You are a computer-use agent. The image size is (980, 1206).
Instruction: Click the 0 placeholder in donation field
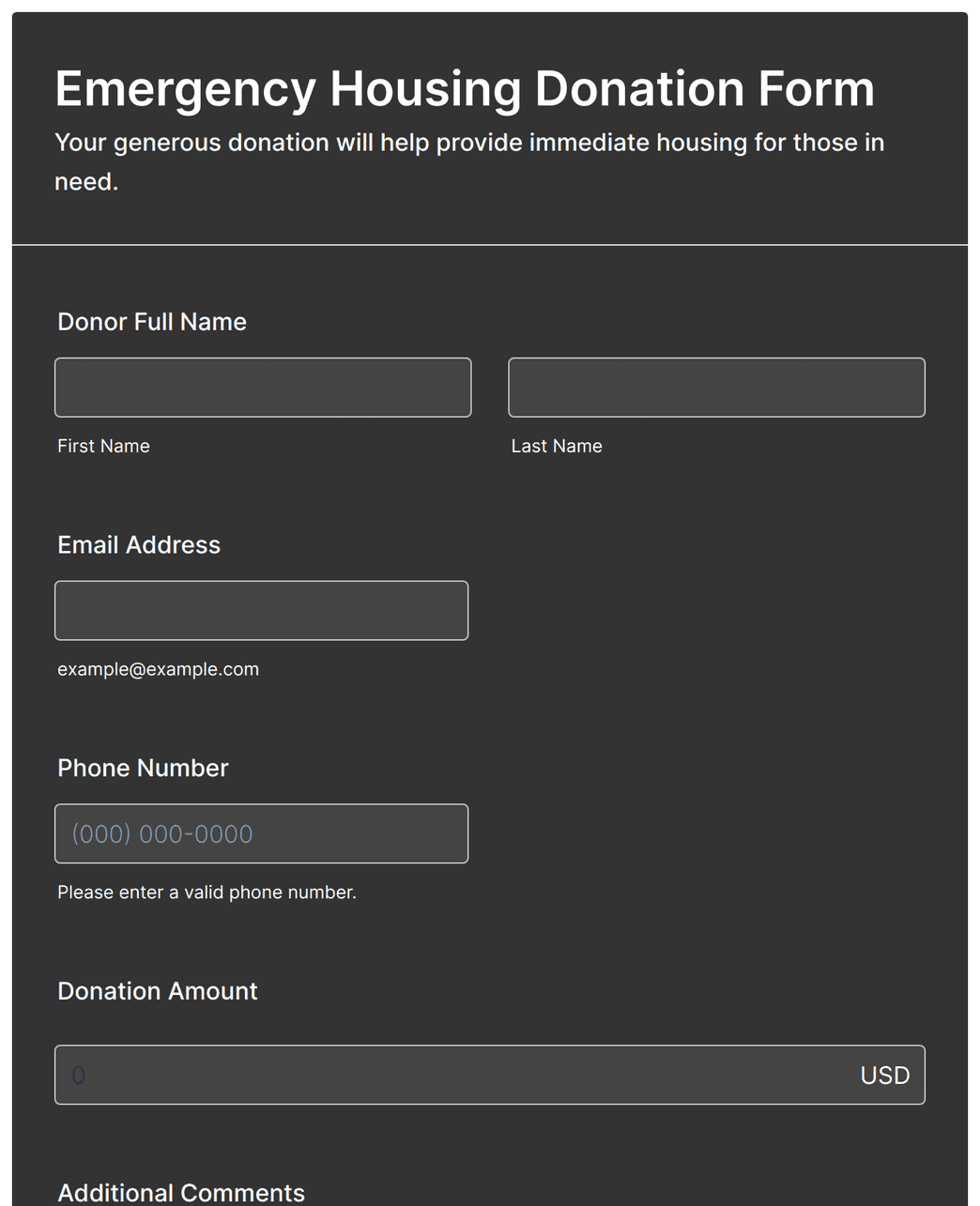pos(79,1076)
